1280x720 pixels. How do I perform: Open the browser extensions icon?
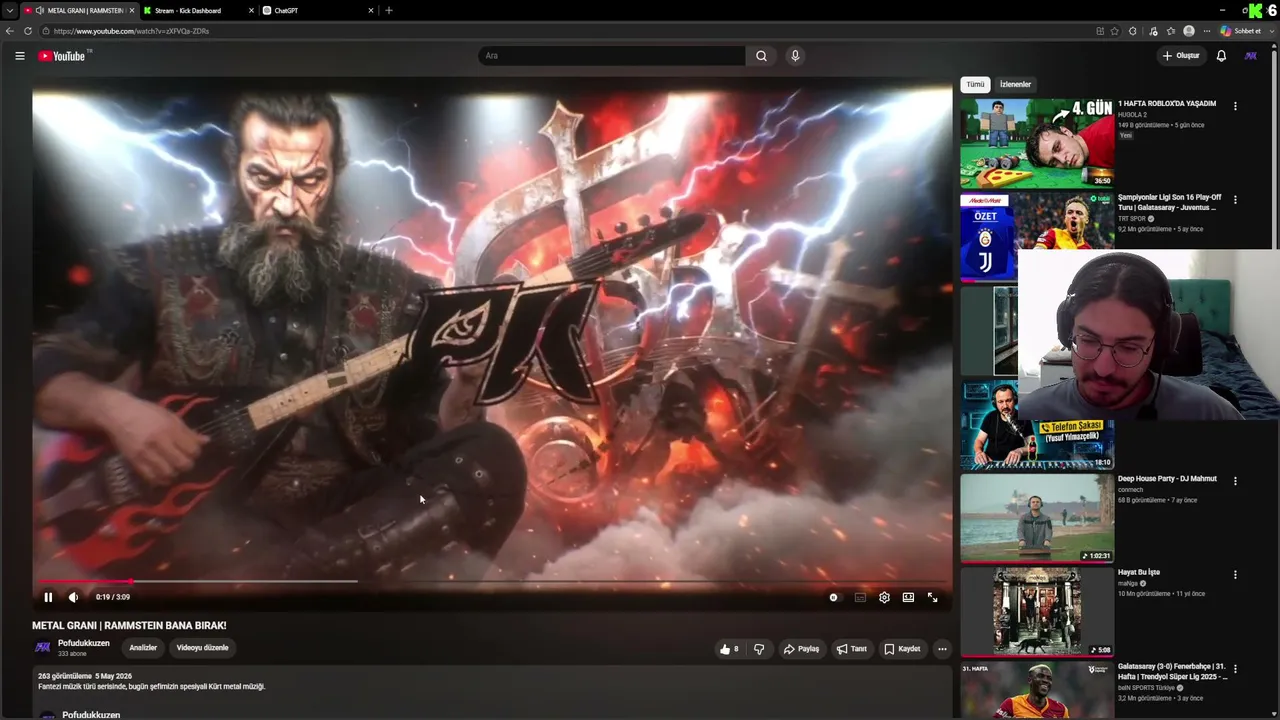coord(1132,31)
